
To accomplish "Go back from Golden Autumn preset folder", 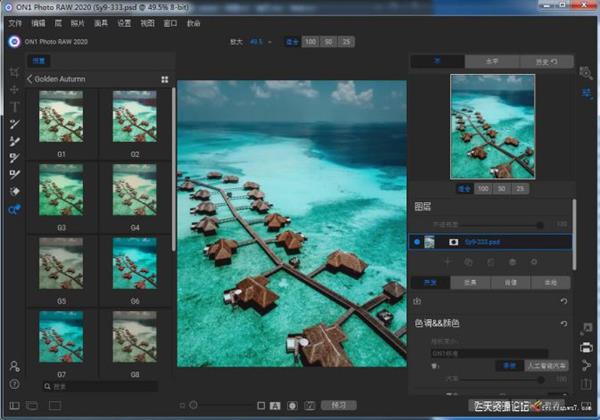I will [x=30, y=78].
